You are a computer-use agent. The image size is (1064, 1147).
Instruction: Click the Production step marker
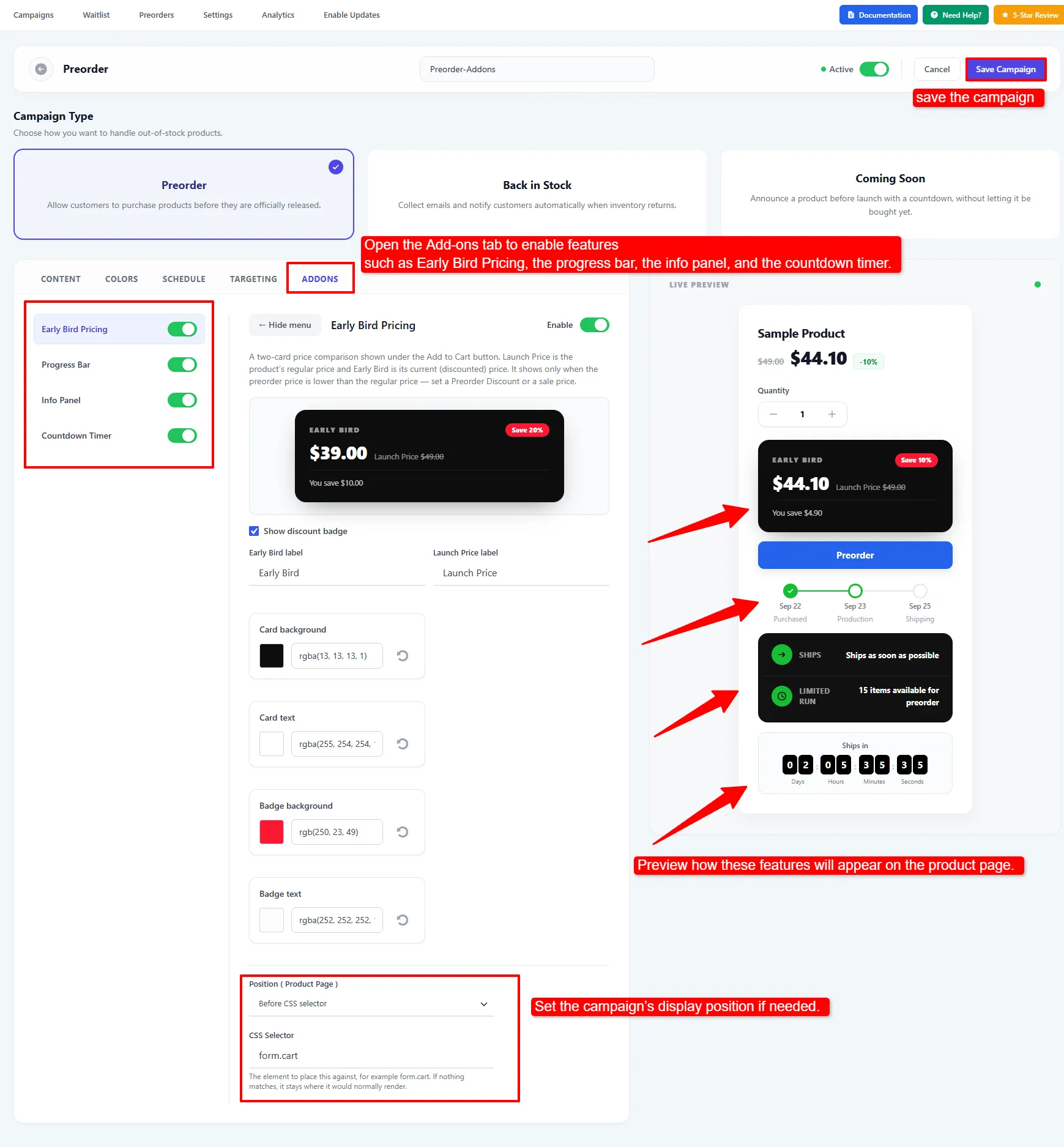(x=855, y=591)
